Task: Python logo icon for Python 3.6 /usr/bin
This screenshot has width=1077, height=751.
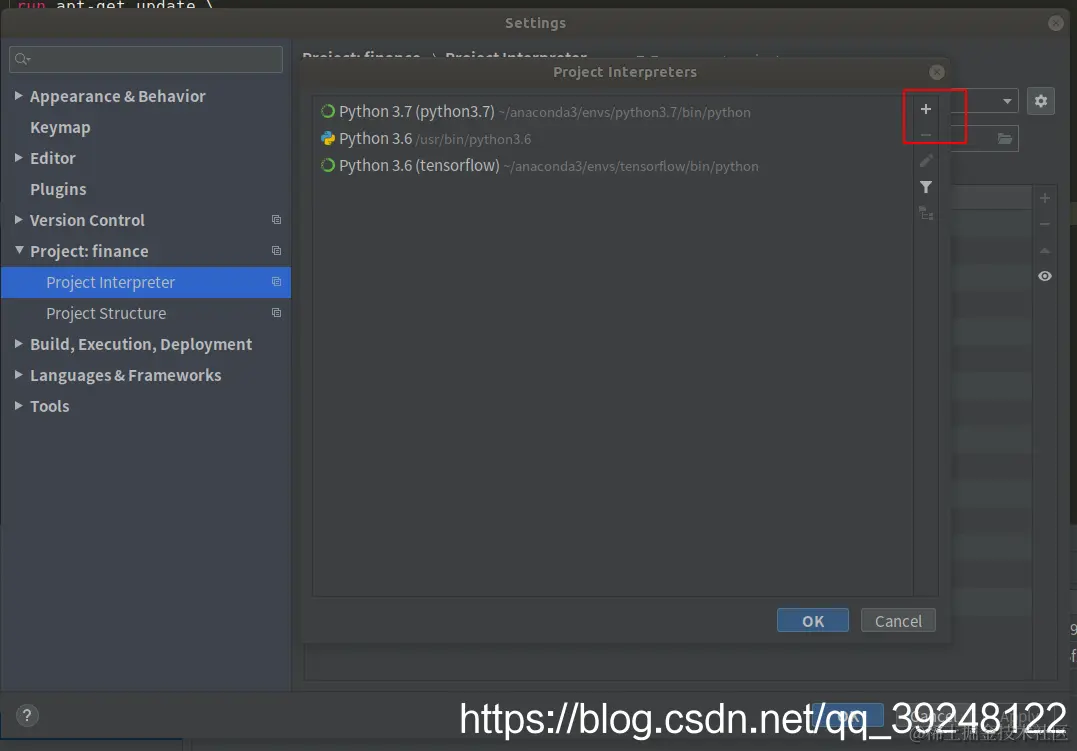Action: coord(328,138)
